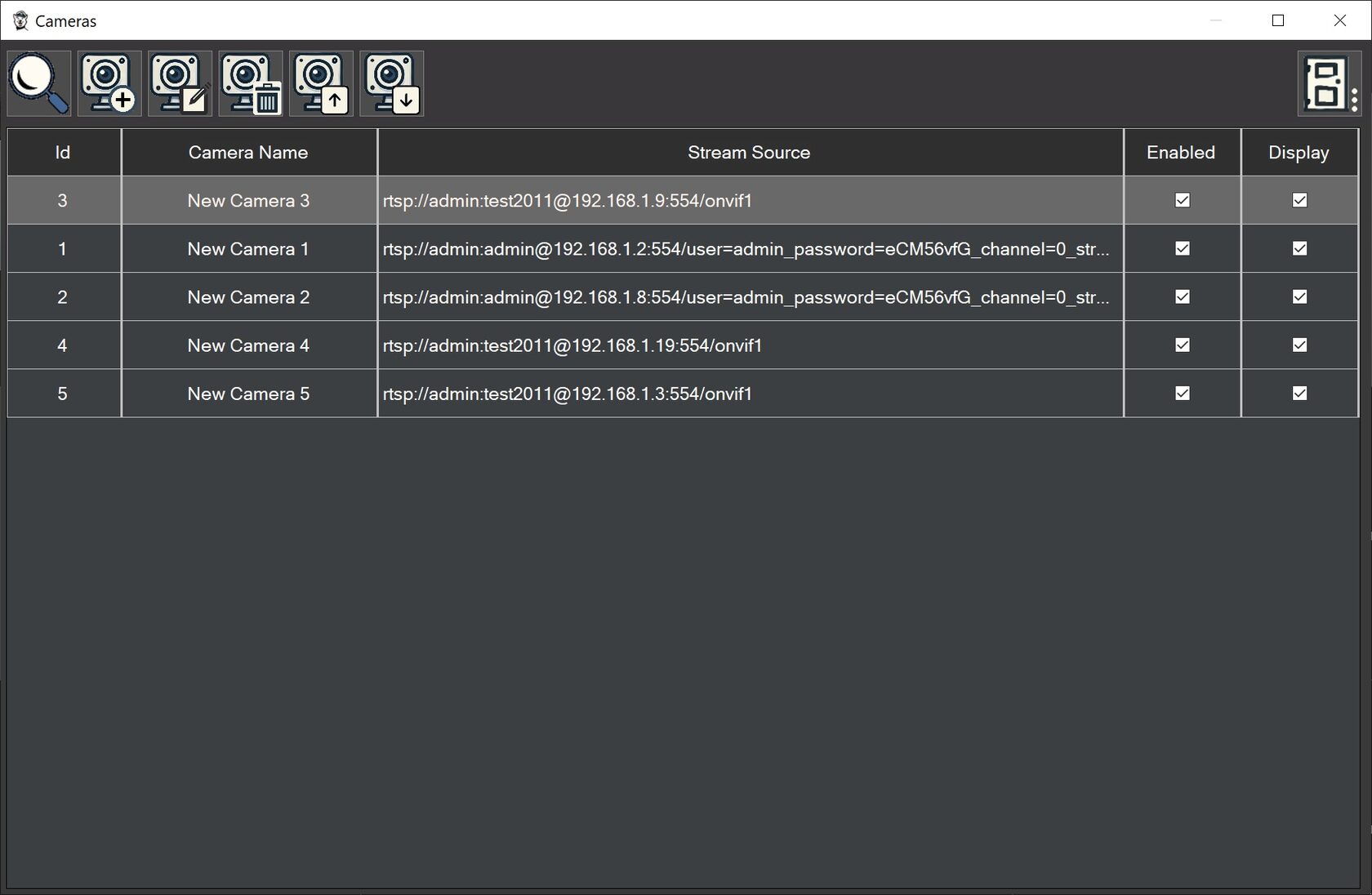Open the layout options menu icon
Viewport: 1372px width, 895px height.
pyautogui.click(x=1329, y=83)
